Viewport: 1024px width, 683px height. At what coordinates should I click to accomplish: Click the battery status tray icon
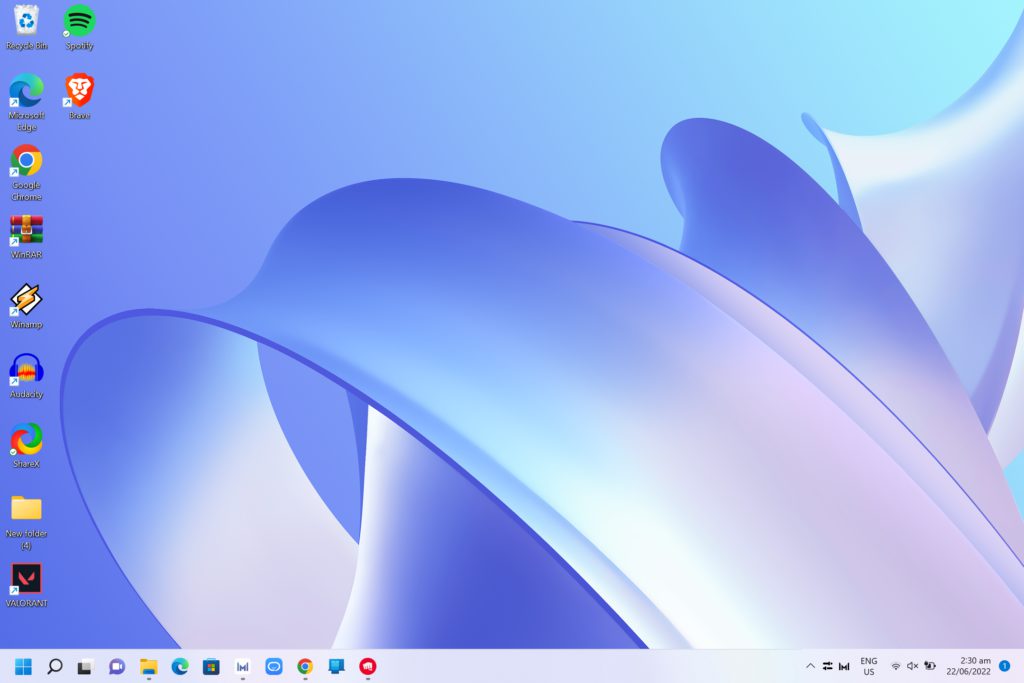930,666
